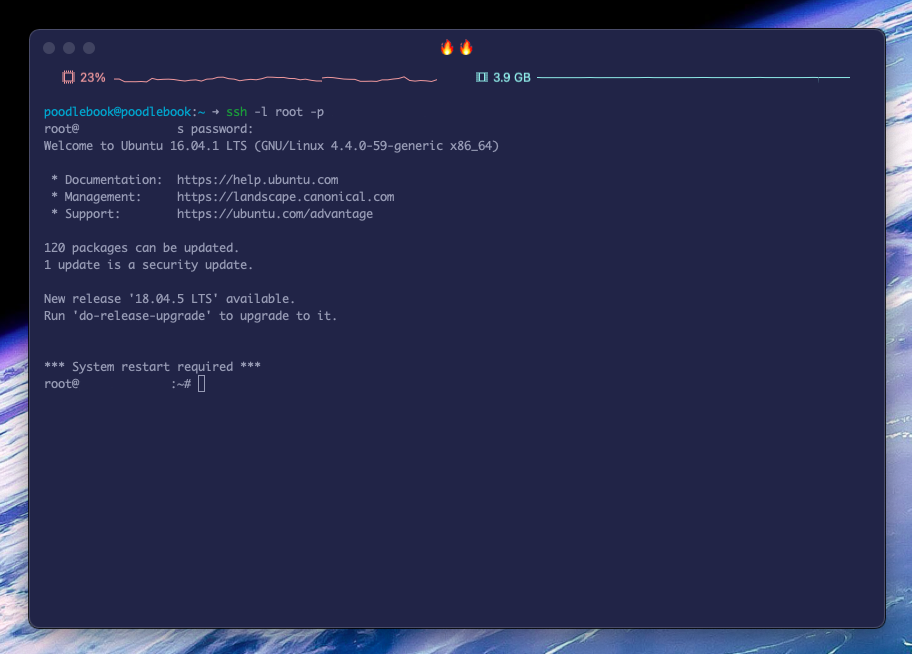Click the '* Management:' label
912x654 pixels.
coord(96,197)
